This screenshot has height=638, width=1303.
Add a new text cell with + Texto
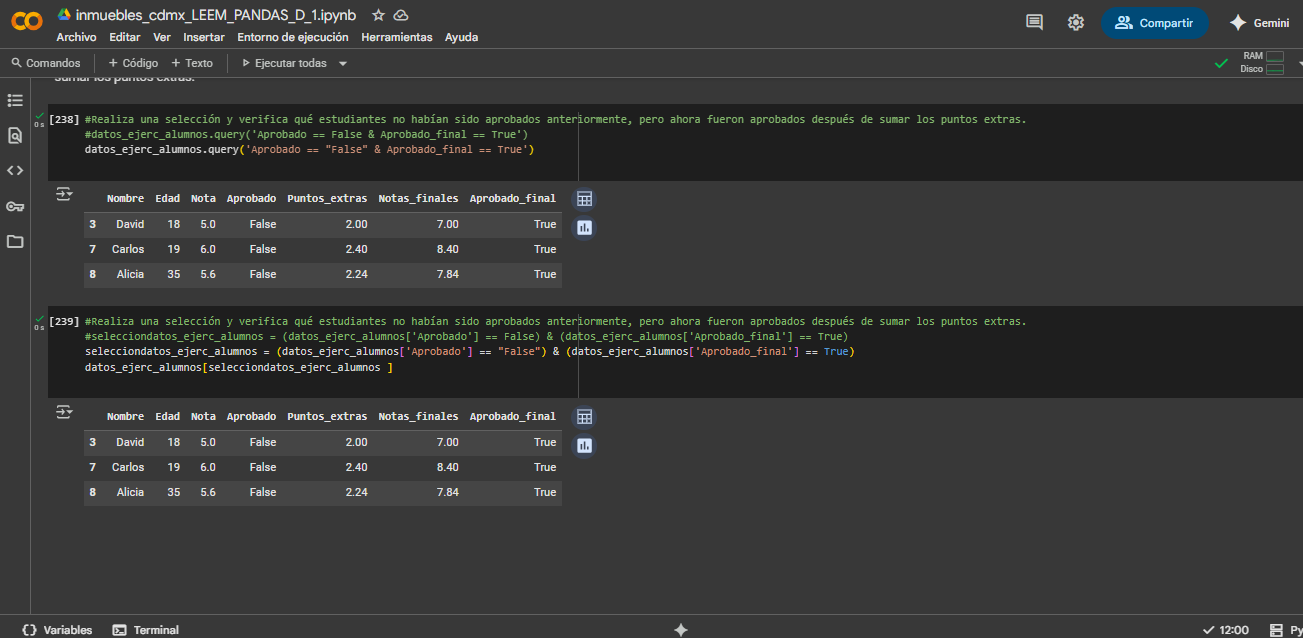[x=192, y=63]
